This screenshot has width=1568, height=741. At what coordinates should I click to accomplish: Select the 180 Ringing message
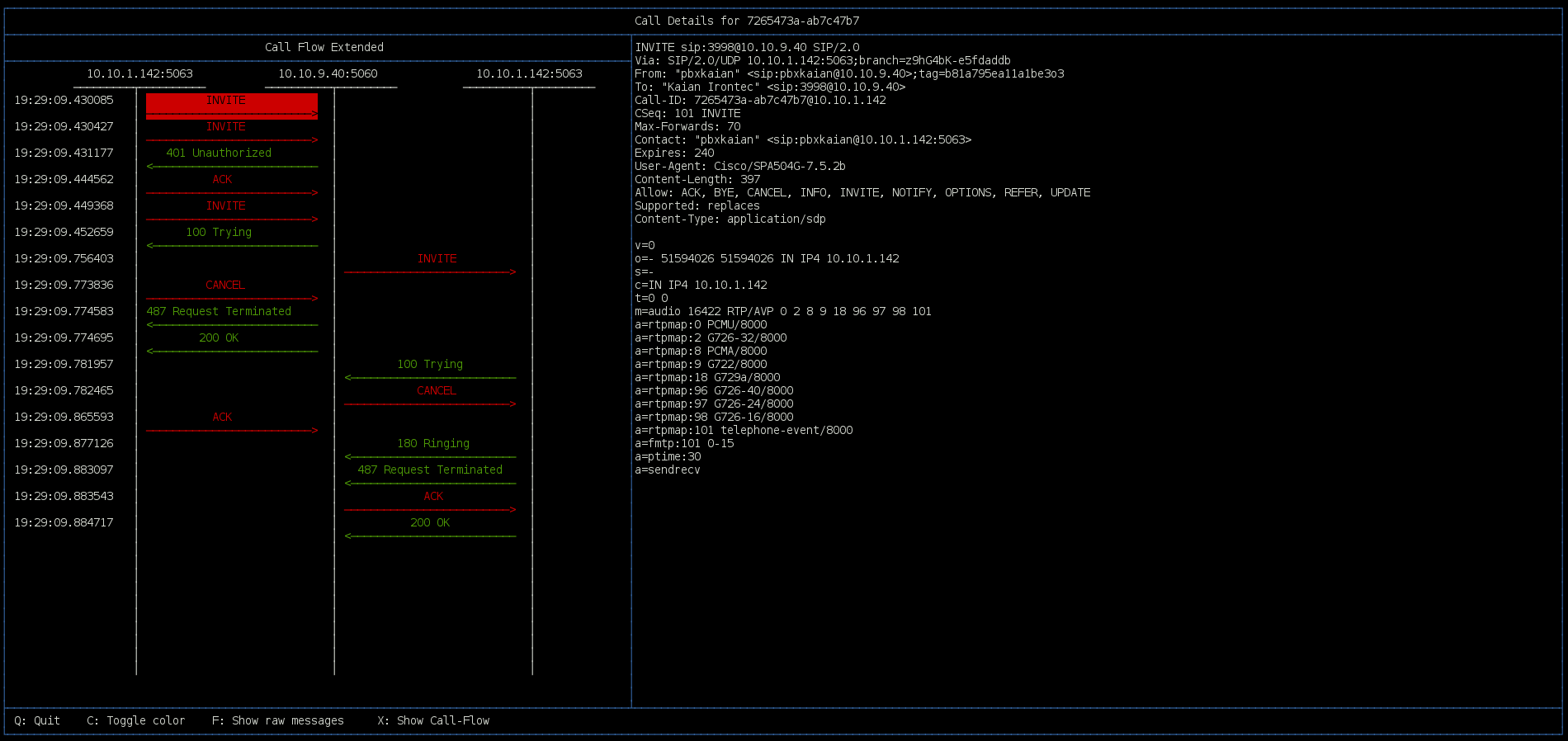point(433,444)
